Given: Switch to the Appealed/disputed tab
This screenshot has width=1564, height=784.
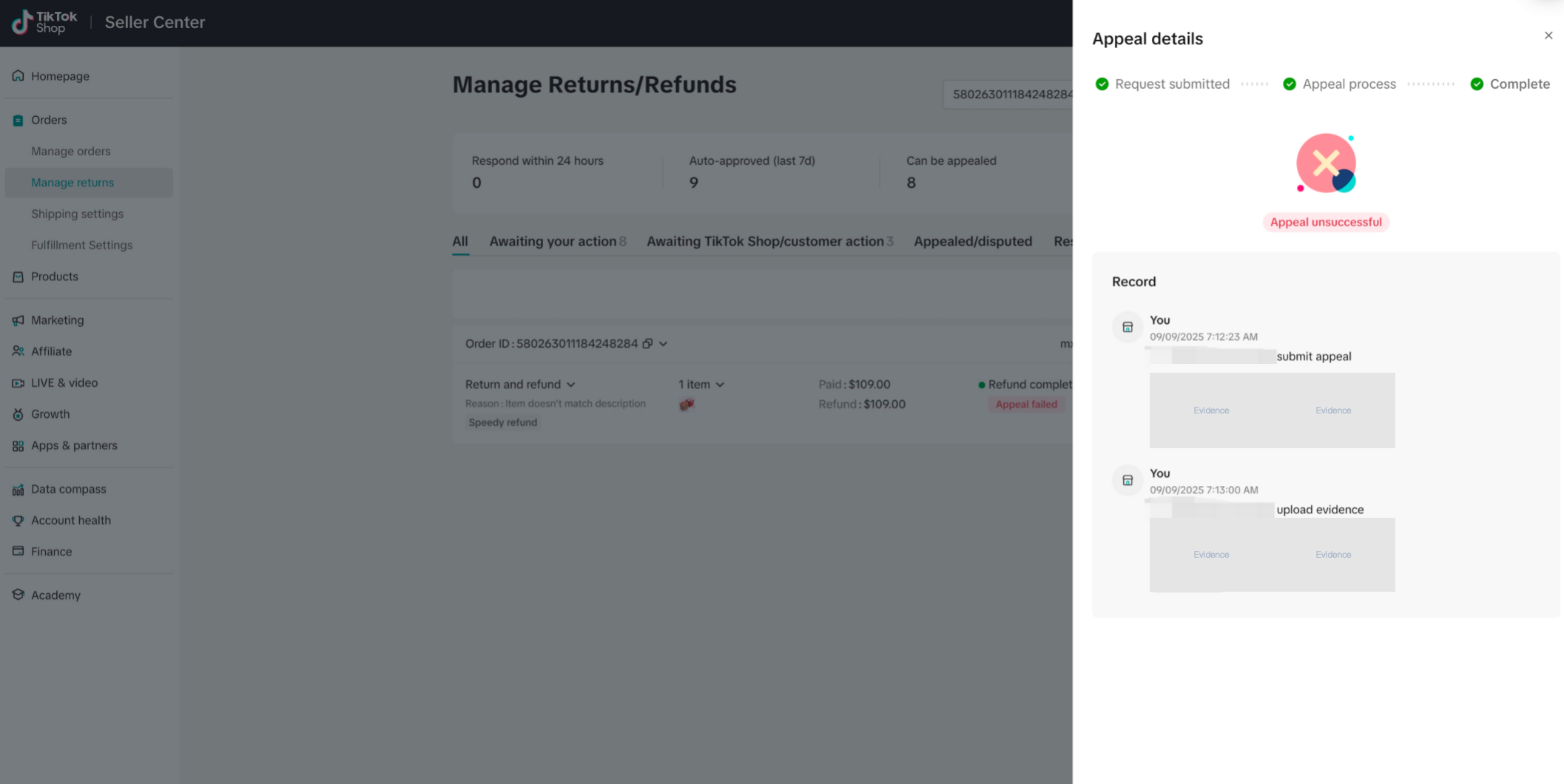Looking at the screenshot, I should click(x=972, y=241).
